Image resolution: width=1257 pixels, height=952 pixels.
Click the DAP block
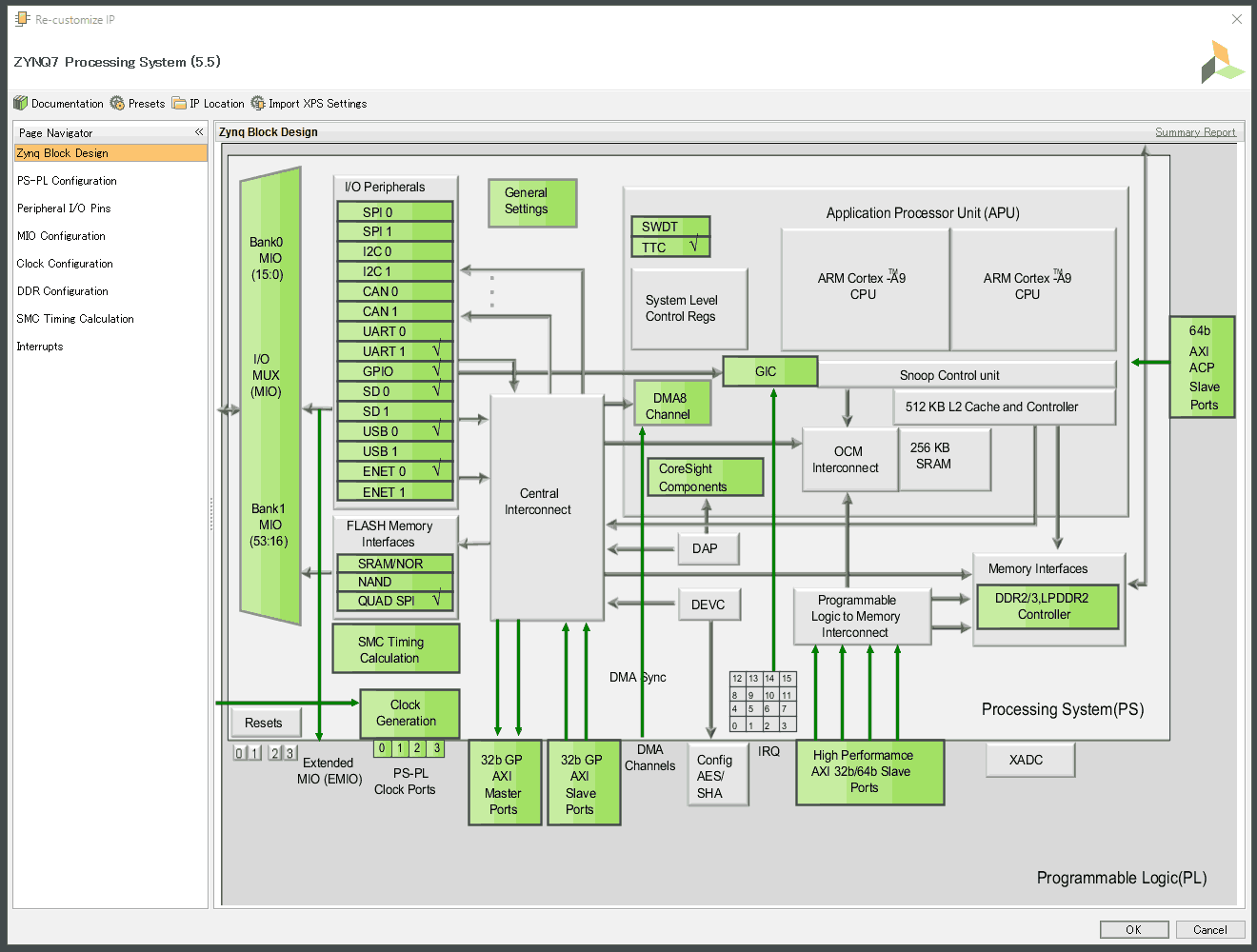tap(708, 548)
